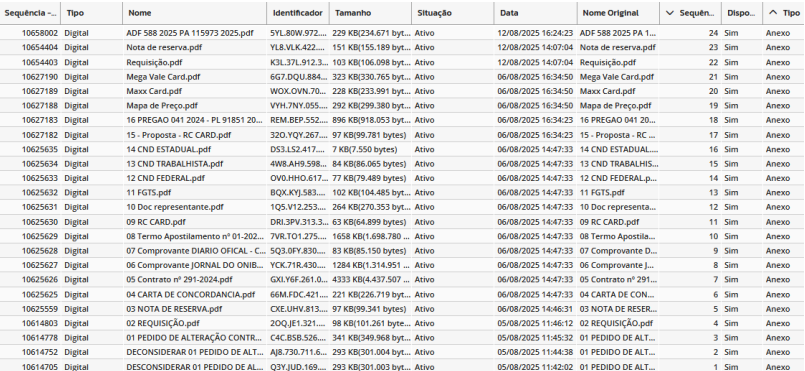Click Nome Original 14 CND ESTADUAL
This screenshot has height=371, width=805.
619,149
